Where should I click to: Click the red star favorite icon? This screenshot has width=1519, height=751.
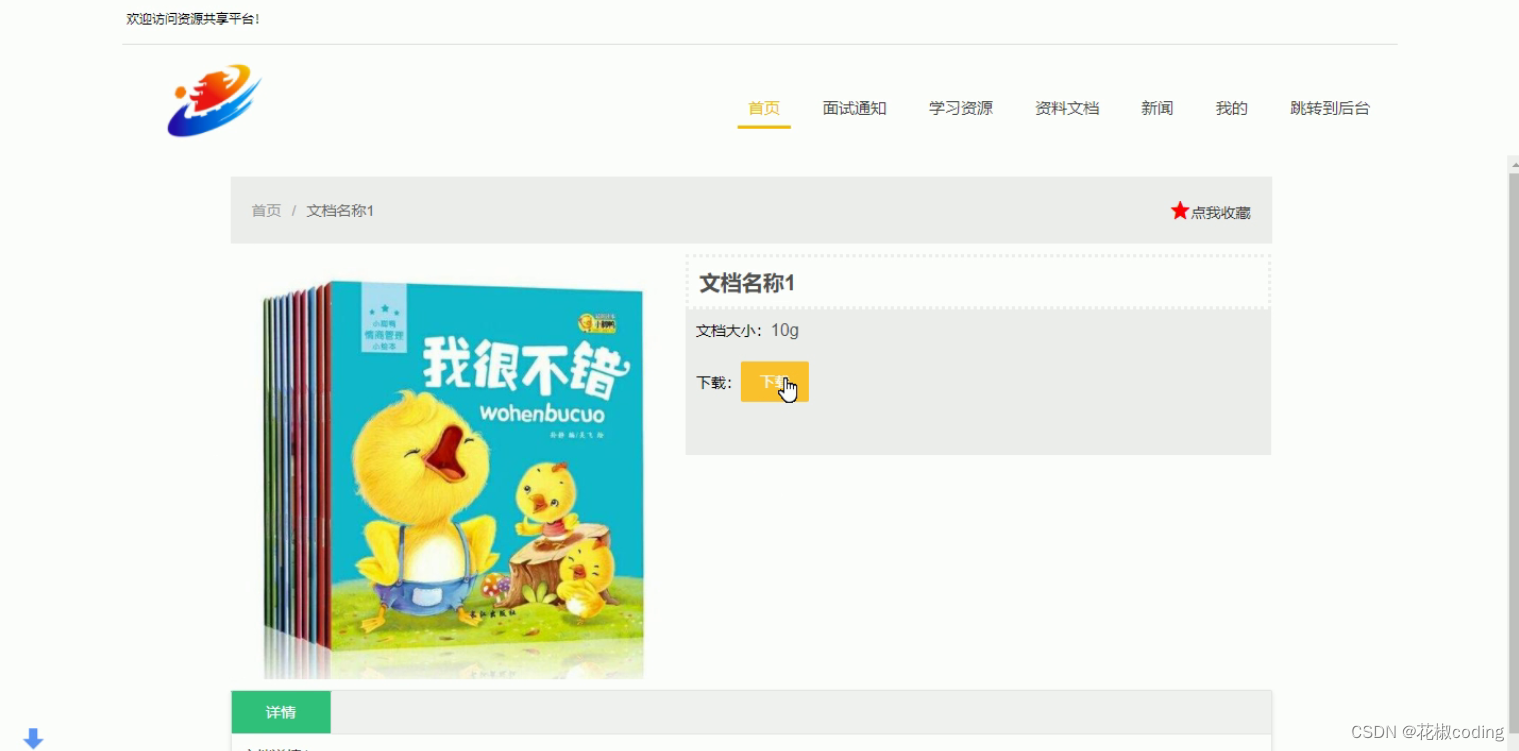click(1179, 210)
